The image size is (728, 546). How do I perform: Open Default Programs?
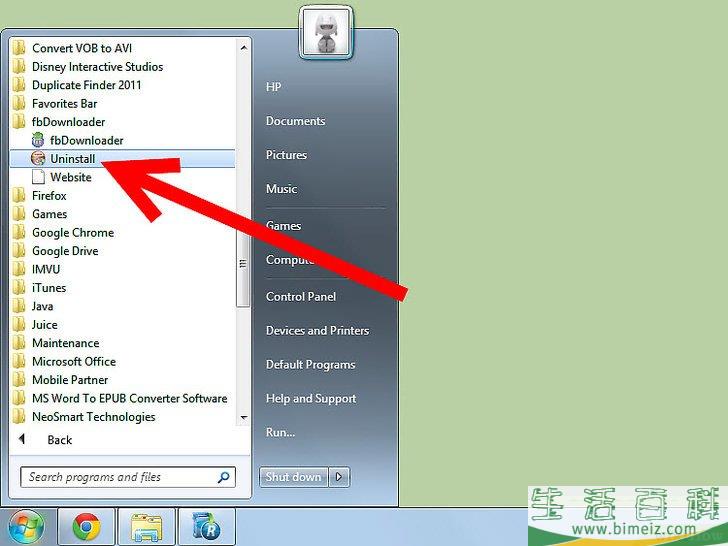[x=311, y=364]
